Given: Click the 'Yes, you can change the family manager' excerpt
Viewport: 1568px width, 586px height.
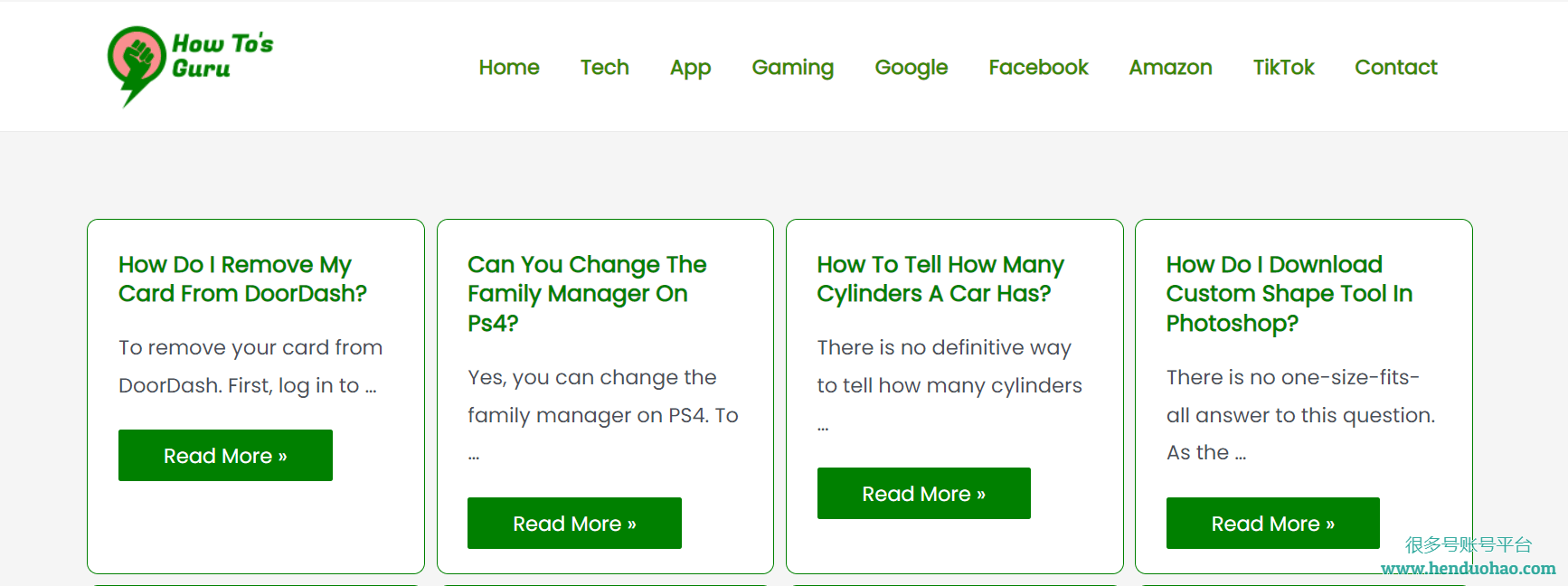Looking at the screenshot, I should pyautogui.click(x=603, y=414).
